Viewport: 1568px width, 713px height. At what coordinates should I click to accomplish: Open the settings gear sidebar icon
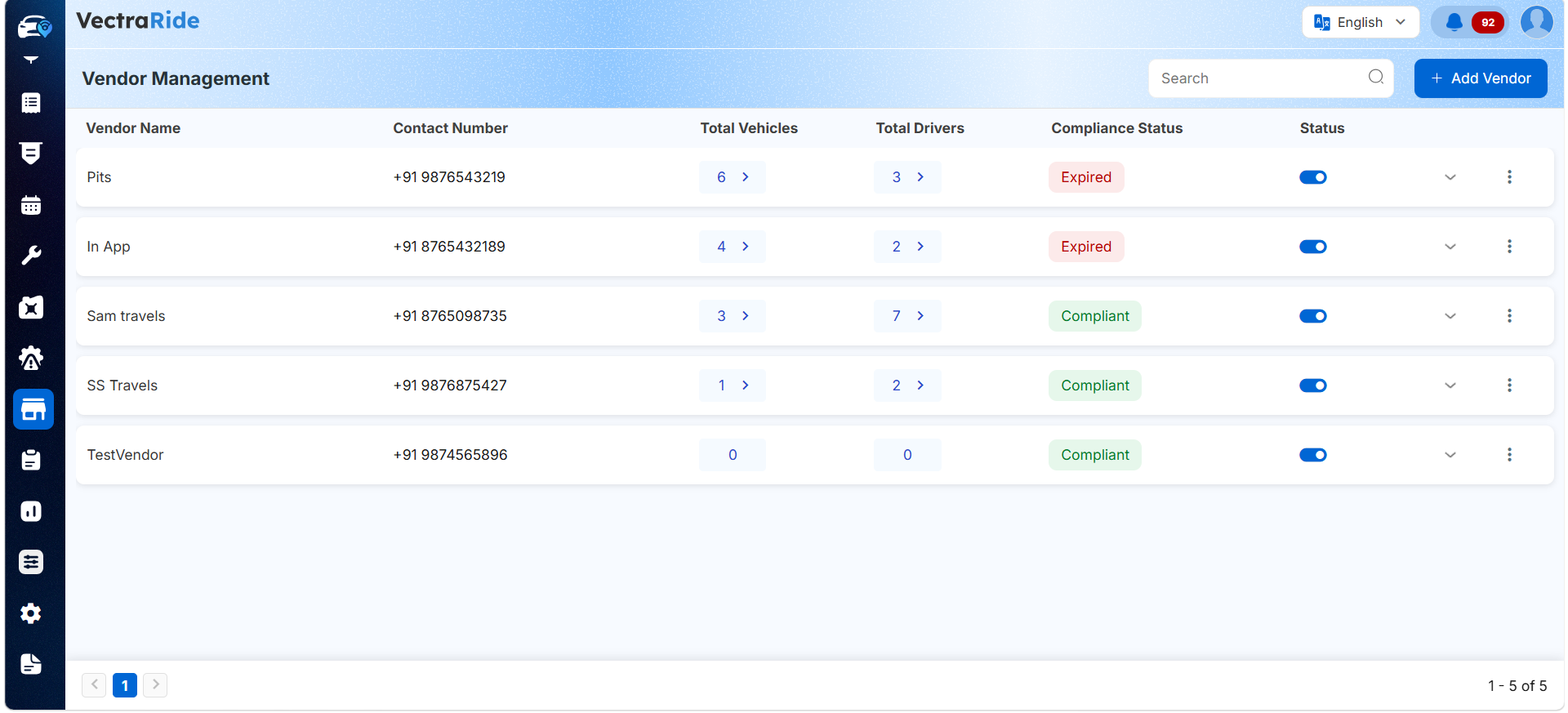pyautogui.click(x=31, y=613)
